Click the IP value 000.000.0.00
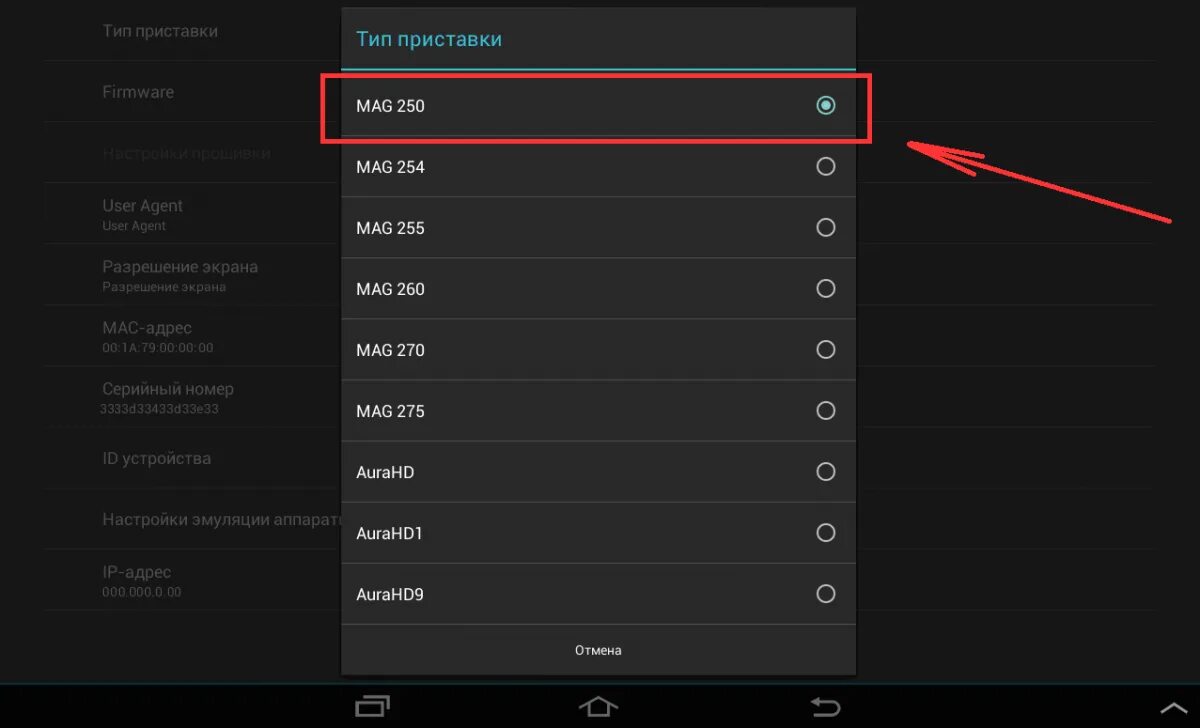Screen dimensions: 1200x728 [142, 592]
